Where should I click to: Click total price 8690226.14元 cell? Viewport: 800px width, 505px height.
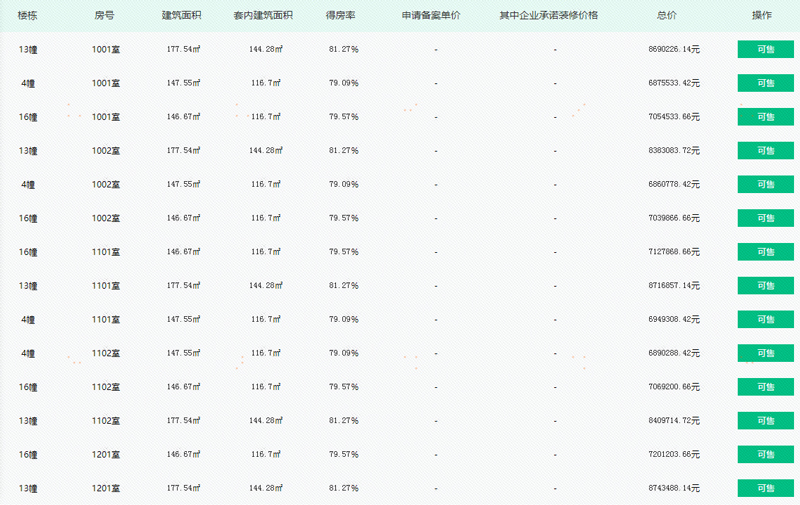[x=674, y=49]
